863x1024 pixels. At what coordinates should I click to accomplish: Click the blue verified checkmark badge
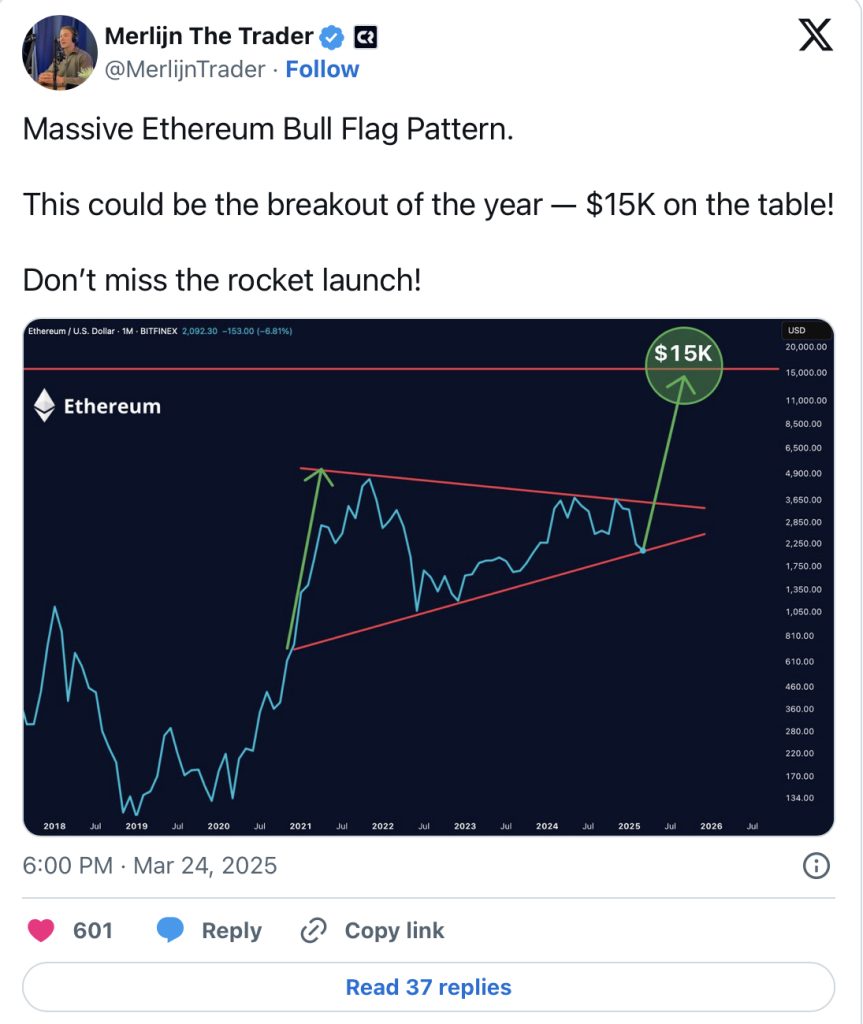tap(332, 37)
